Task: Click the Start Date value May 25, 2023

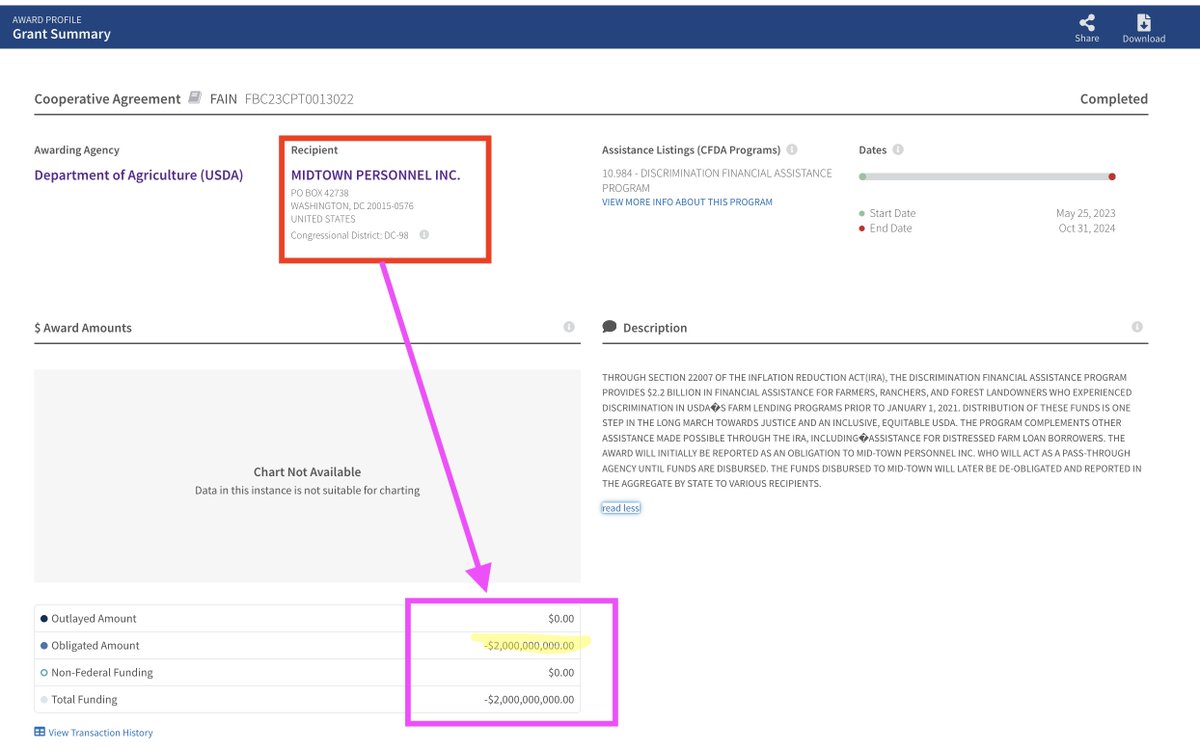Action: pyautogui.click(x=1086, y=213)
